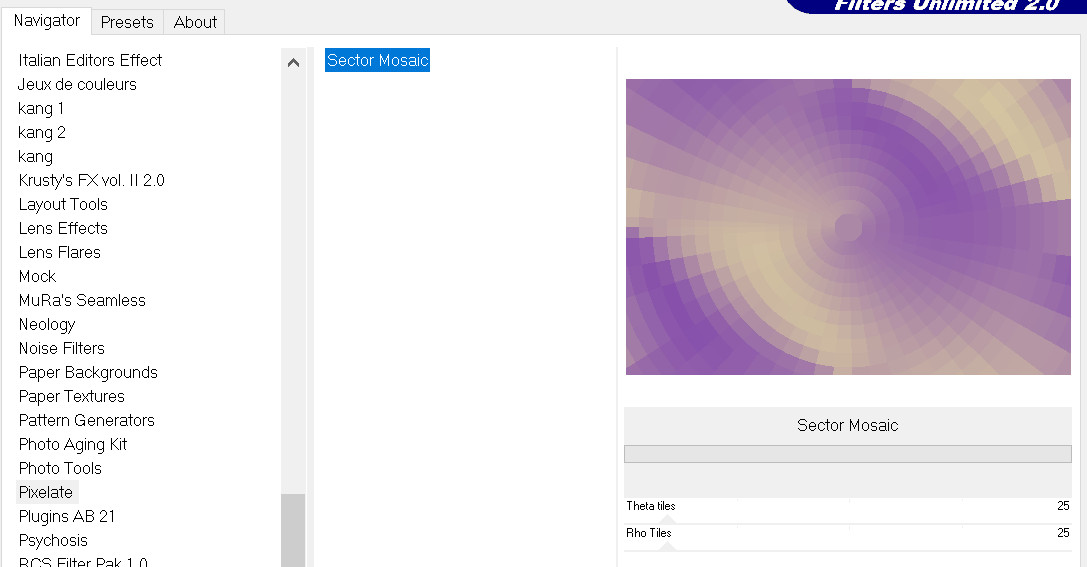The width and height of the screenshot is (1087, 567).
Task: Select the Navigator tab
Action: click(x=47, y=21)
